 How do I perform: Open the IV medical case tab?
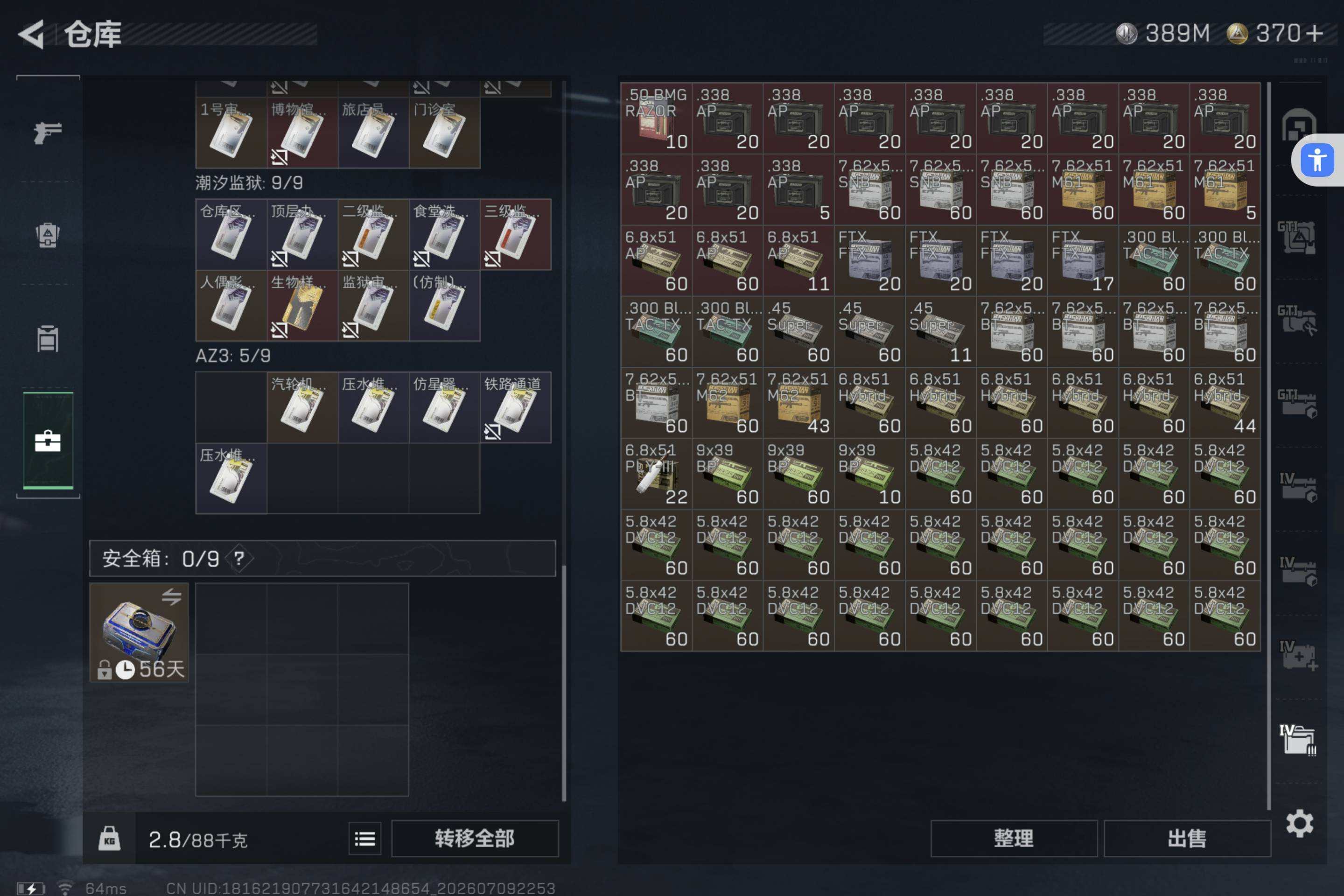click(x=1298, y=655)
